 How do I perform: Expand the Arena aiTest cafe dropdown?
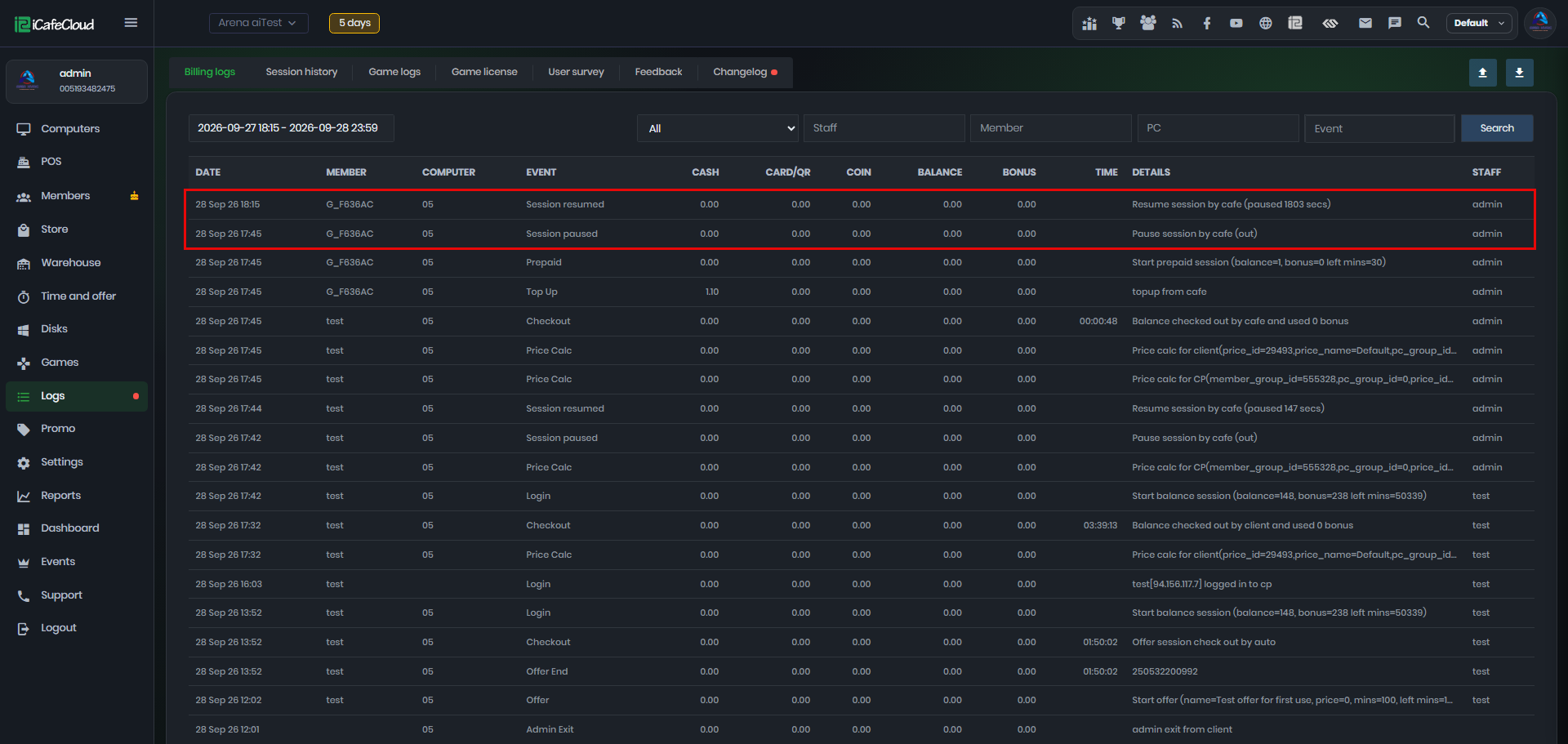[x=258, y=23]
